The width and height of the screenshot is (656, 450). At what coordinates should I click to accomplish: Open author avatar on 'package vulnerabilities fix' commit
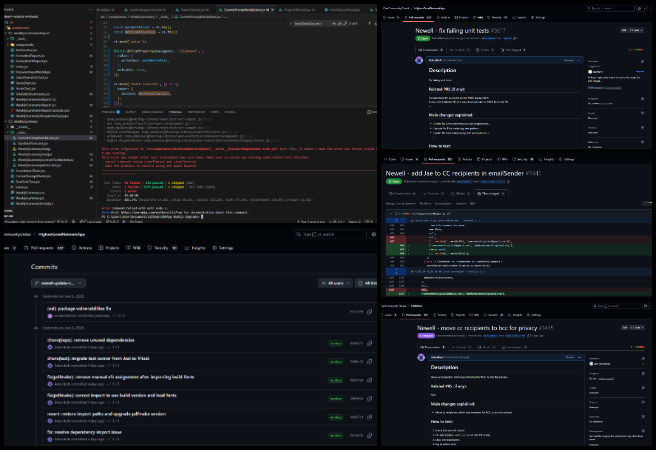pos(50,316)
